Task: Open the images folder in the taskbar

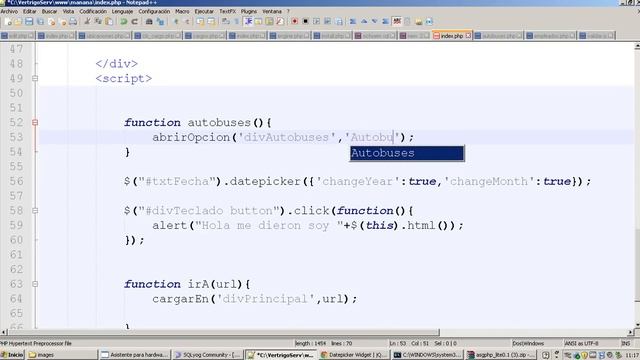Action: 62,355
